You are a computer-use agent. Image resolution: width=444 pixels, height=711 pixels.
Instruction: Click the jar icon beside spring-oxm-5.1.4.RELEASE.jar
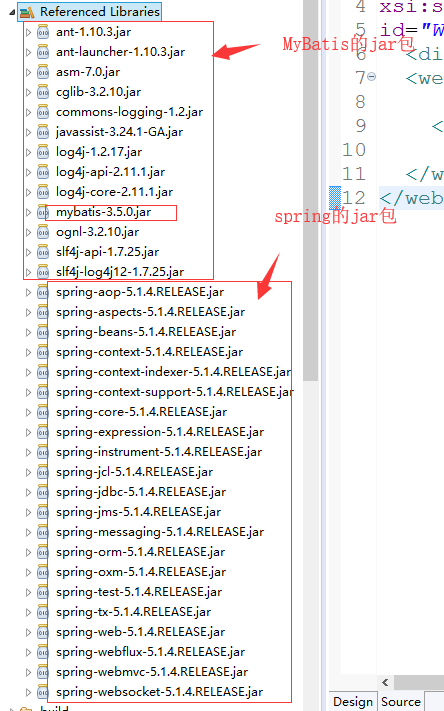pyautogui.click(x=43, y=572)
